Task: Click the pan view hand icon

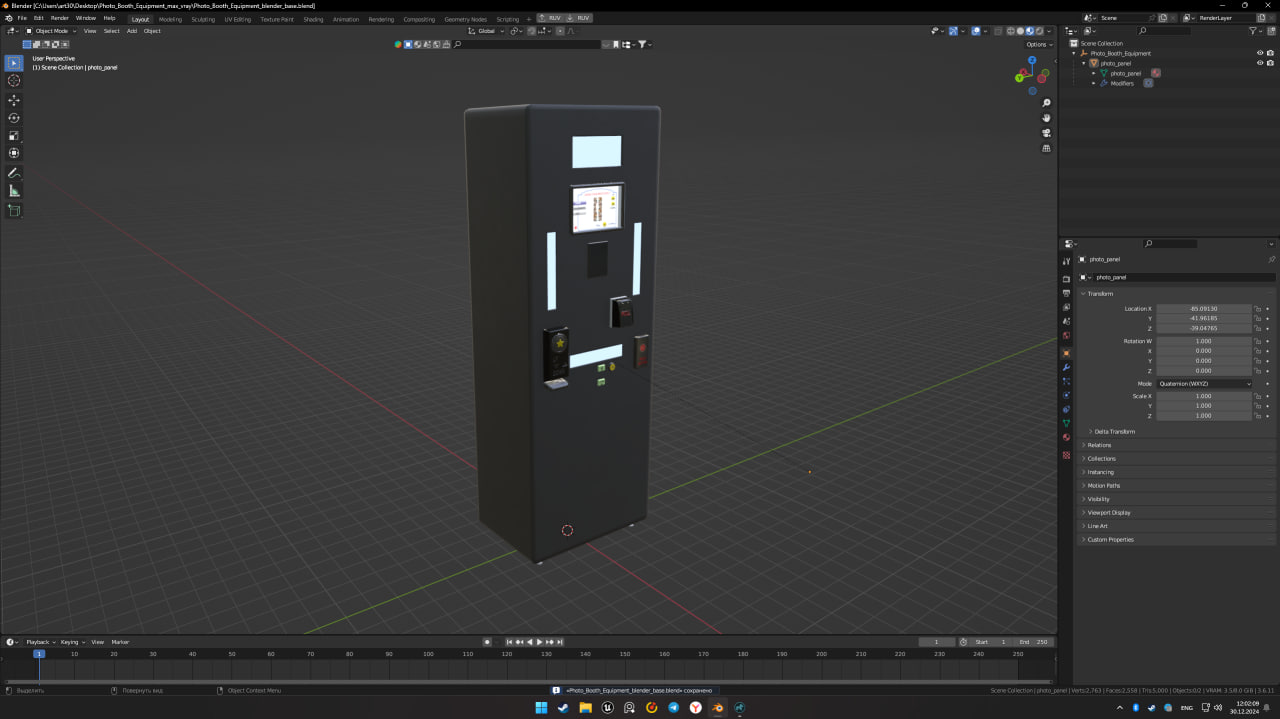Action: click(1046, 118)
